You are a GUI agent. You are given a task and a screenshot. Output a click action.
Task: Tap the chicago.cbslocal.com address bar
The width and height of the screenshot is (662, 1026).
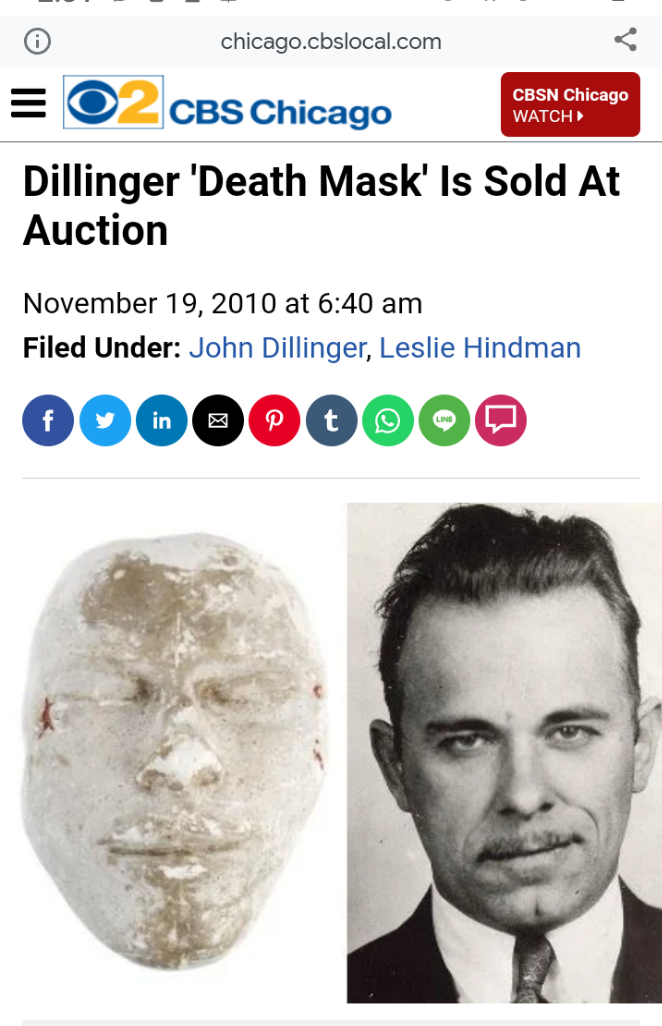tap(330, 41)
